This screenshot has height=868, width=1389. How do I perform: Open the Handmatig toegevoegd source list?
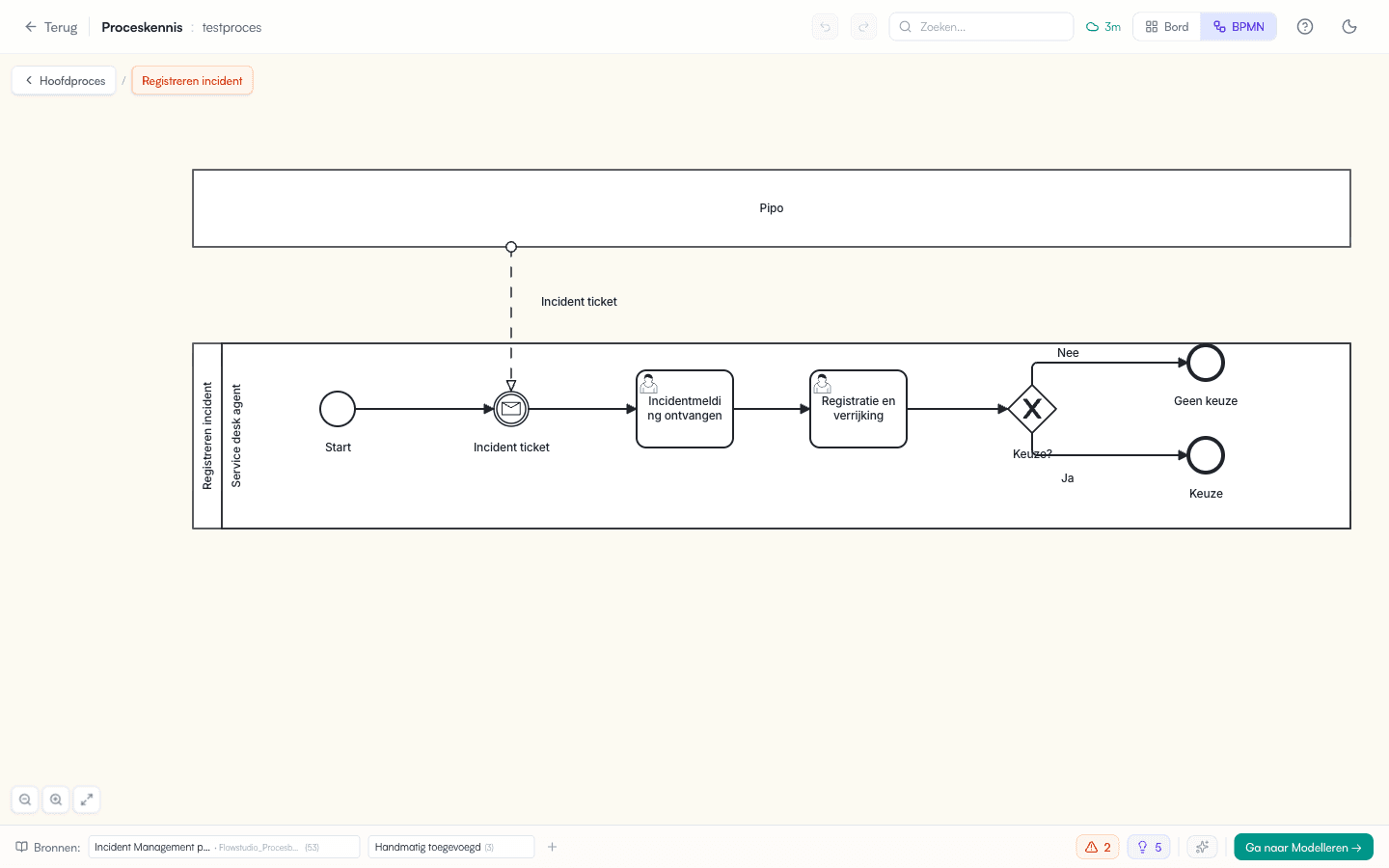pos(450,847)
